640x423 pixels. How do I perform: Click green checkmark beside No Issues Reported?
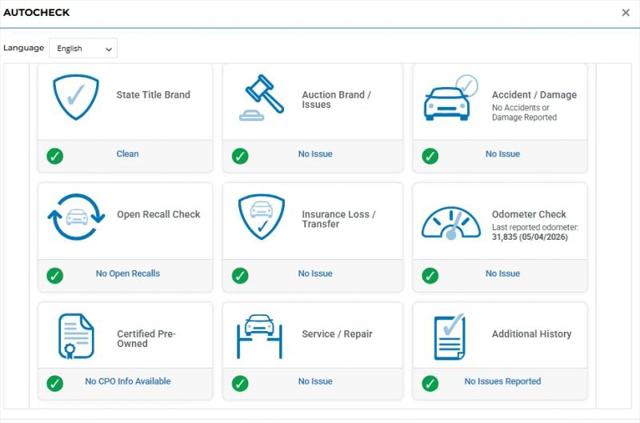tap(430, 383)
